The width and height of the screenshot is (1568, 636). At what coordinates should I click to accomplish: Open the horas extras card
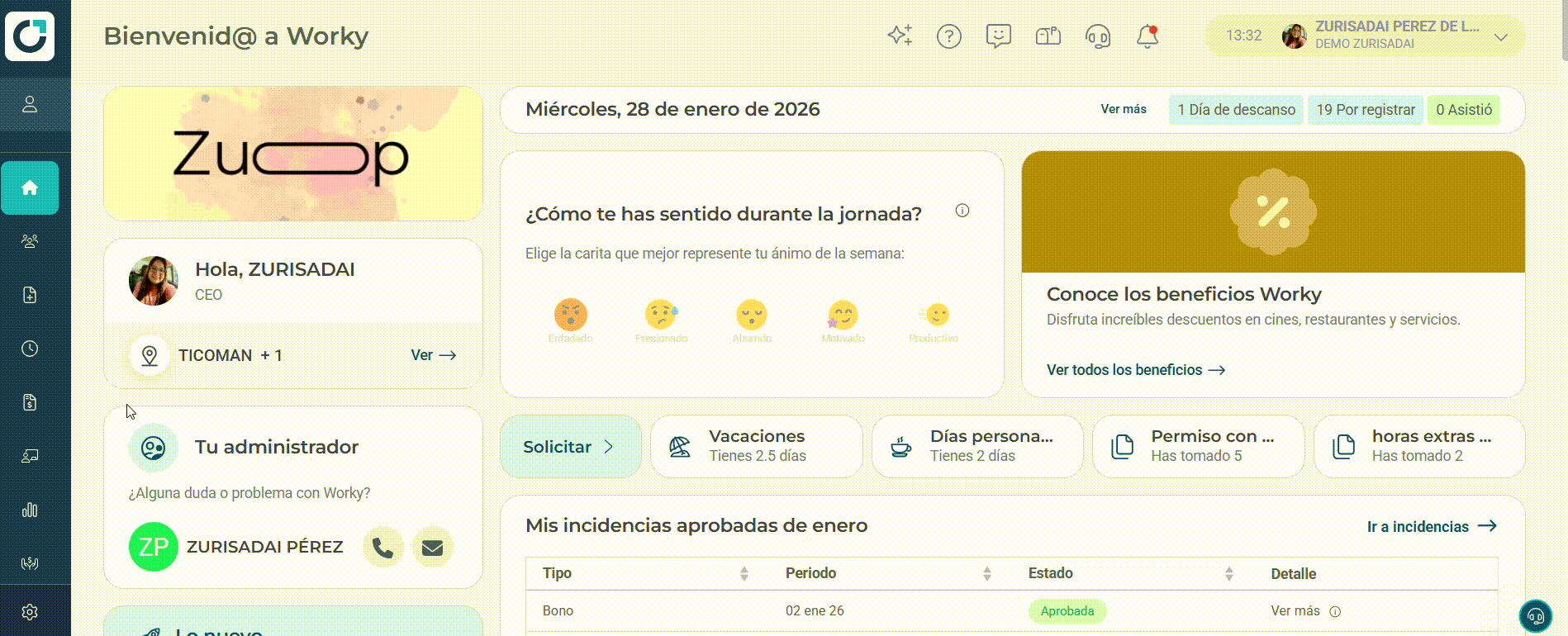pyautogui.click(x=1419, y=447)
